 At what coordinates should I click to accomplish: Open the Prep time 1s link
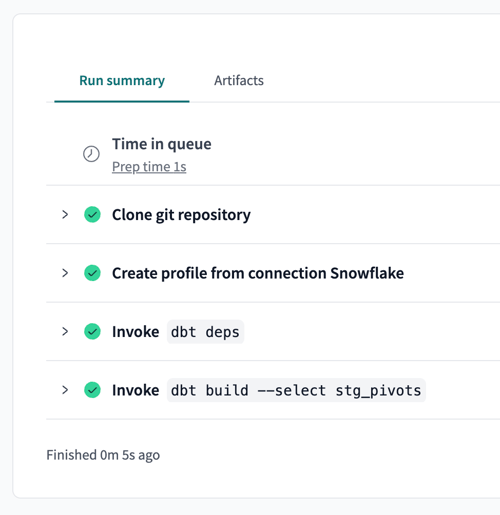pos(149,167)
